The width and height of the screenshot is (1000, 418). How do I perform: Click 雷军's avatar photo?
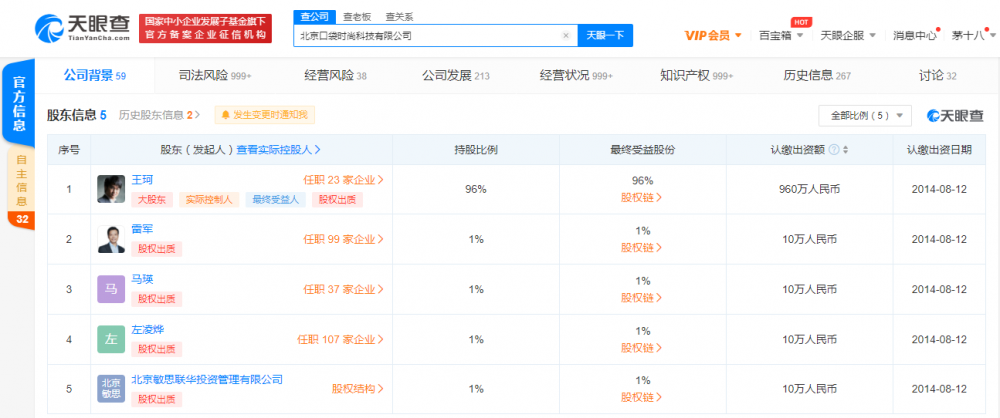click(111, 239)
